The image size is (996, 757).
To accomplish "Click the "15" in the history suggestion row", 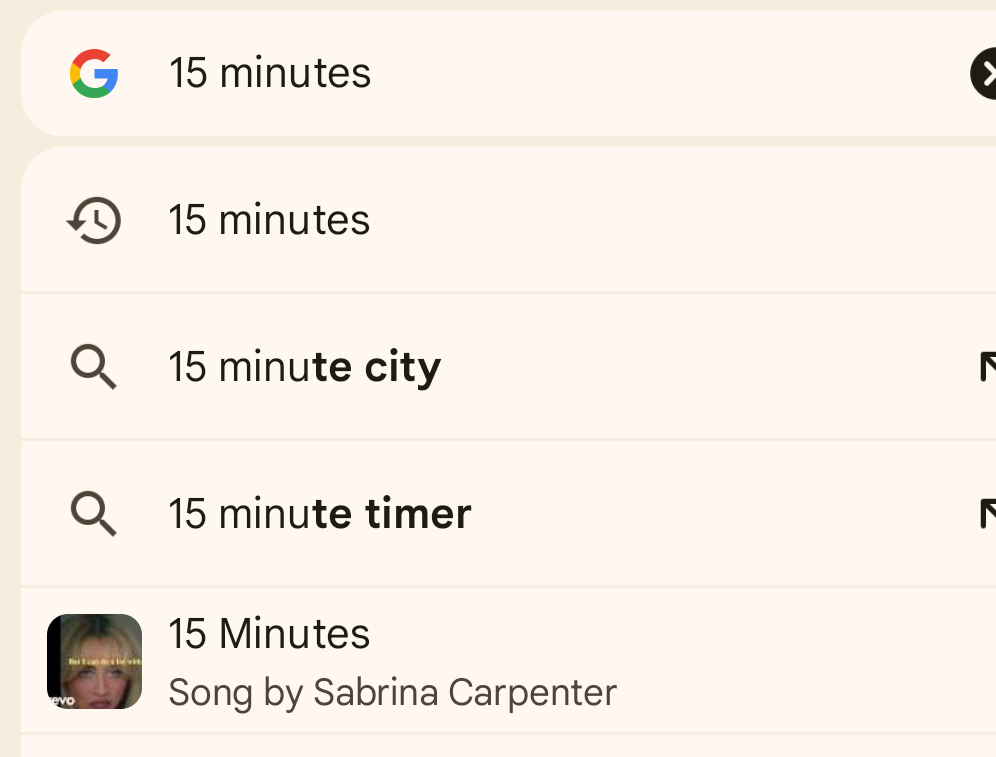I will (x=188, y=220).
